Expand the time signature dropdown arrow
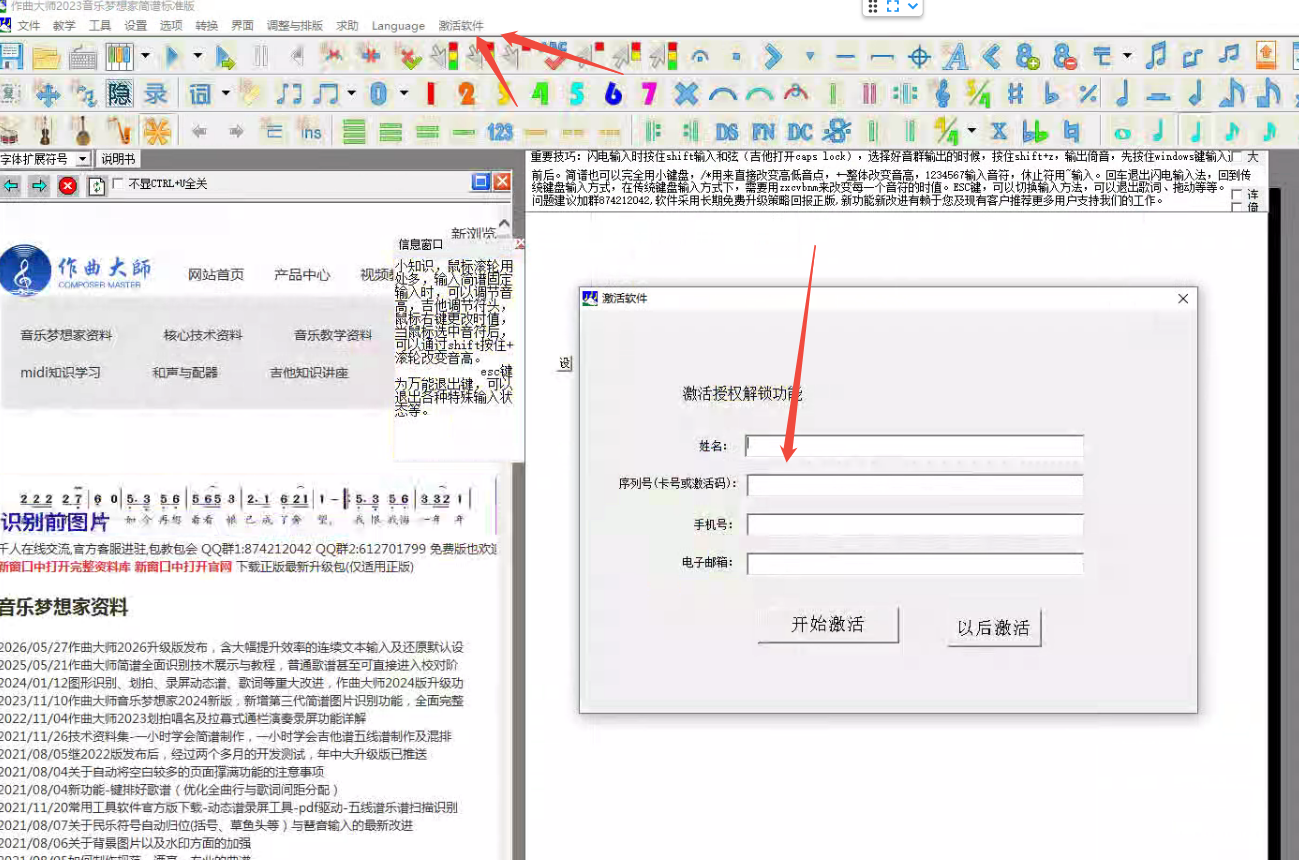This screenshot has width=1299, height=860. pyautogui.click(x=972, y=131)
